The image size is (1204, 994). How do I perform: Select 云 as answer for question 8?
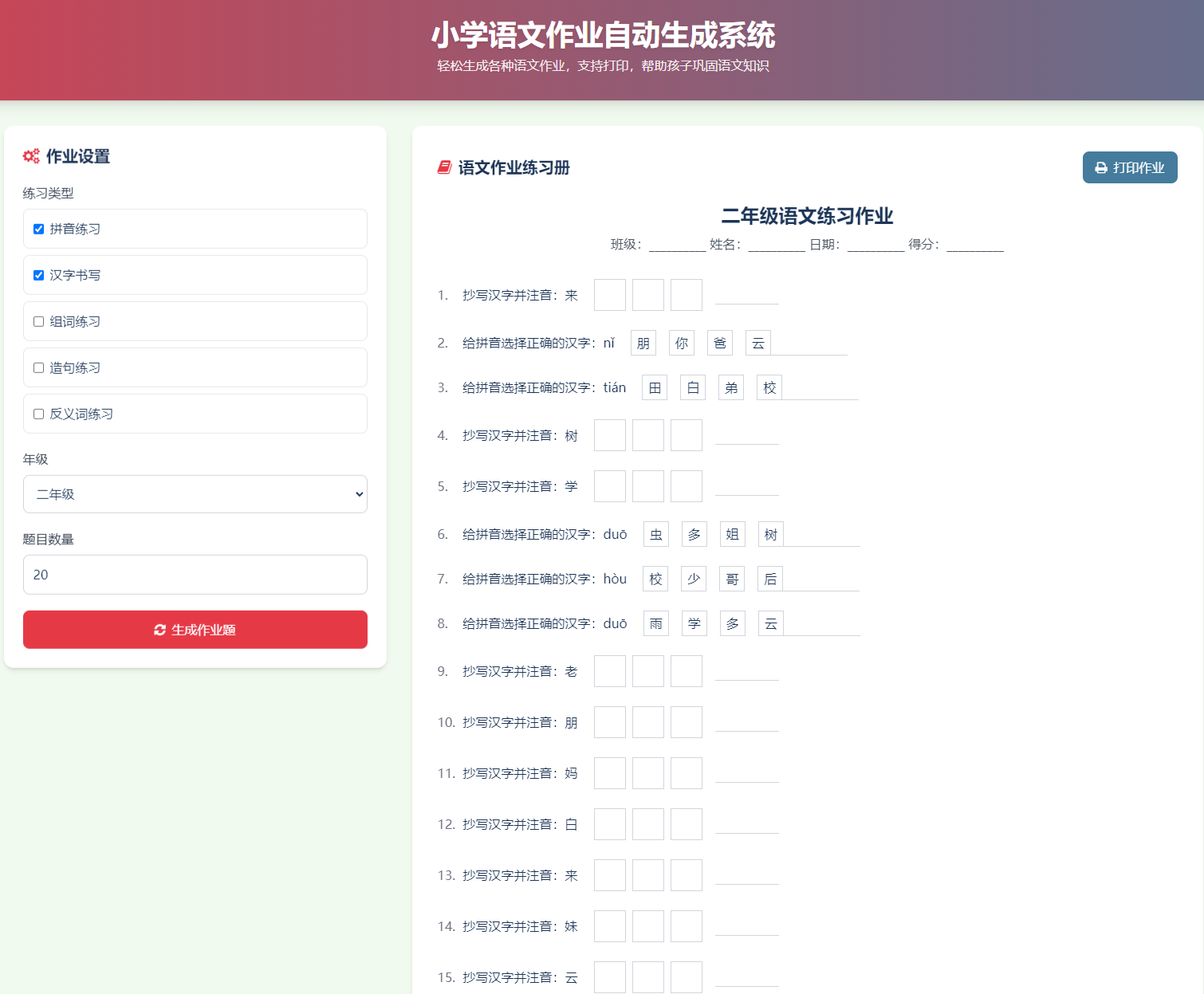tap(770, 623)
